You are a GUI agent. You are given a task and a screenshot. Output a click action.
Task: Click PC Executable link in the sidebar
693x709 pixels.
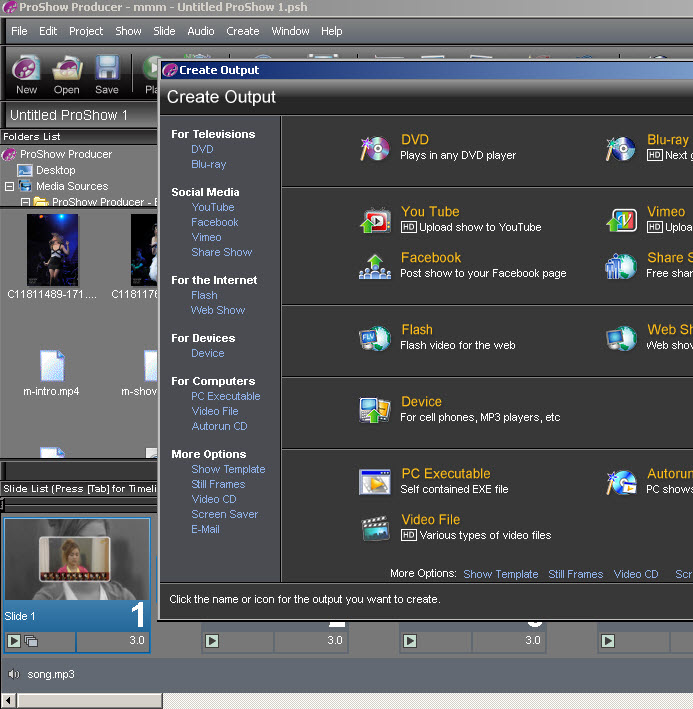[x=226, y=396]
